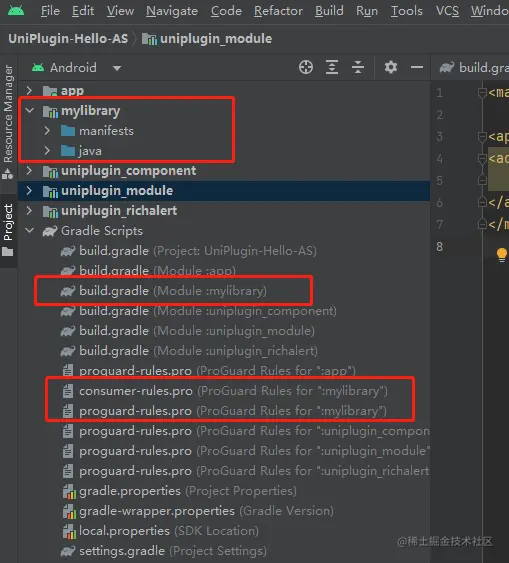Click fold marker on editor line 4
509x563 pixels.
(482, 158)
